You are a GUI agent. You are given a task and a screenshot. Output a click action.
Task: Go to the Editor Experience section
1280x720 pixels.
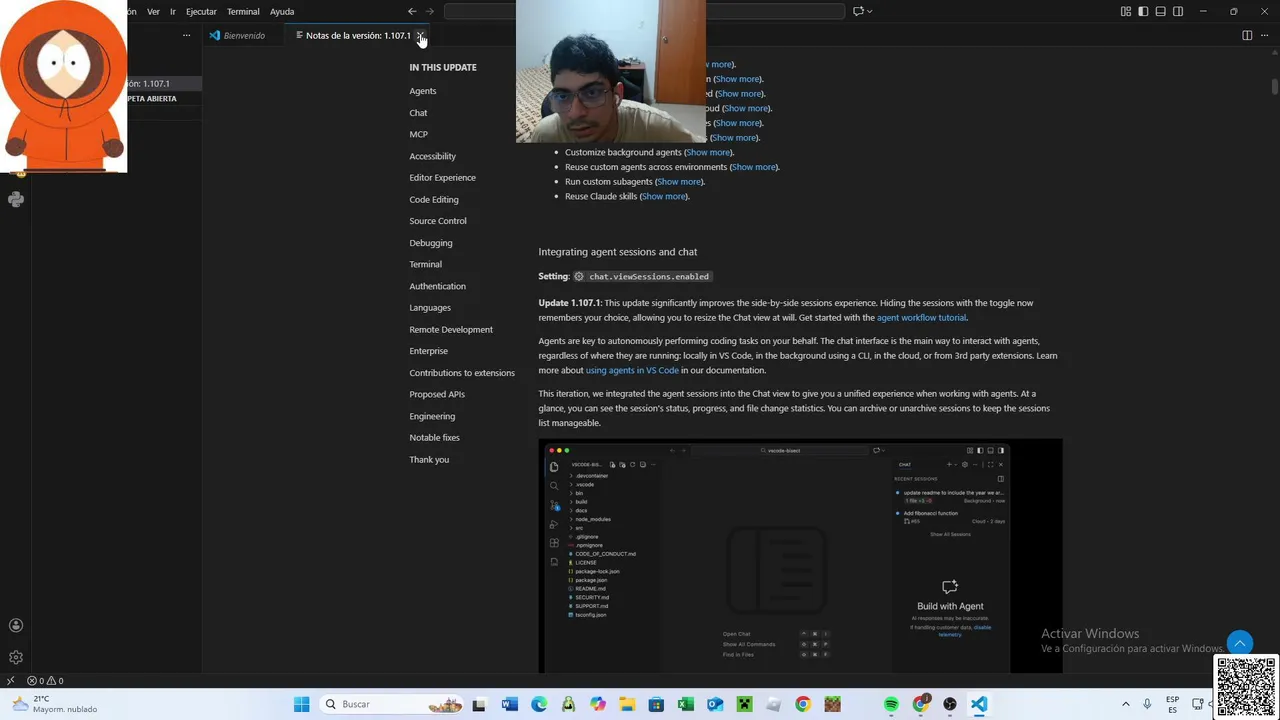click(x=442, y=178)
